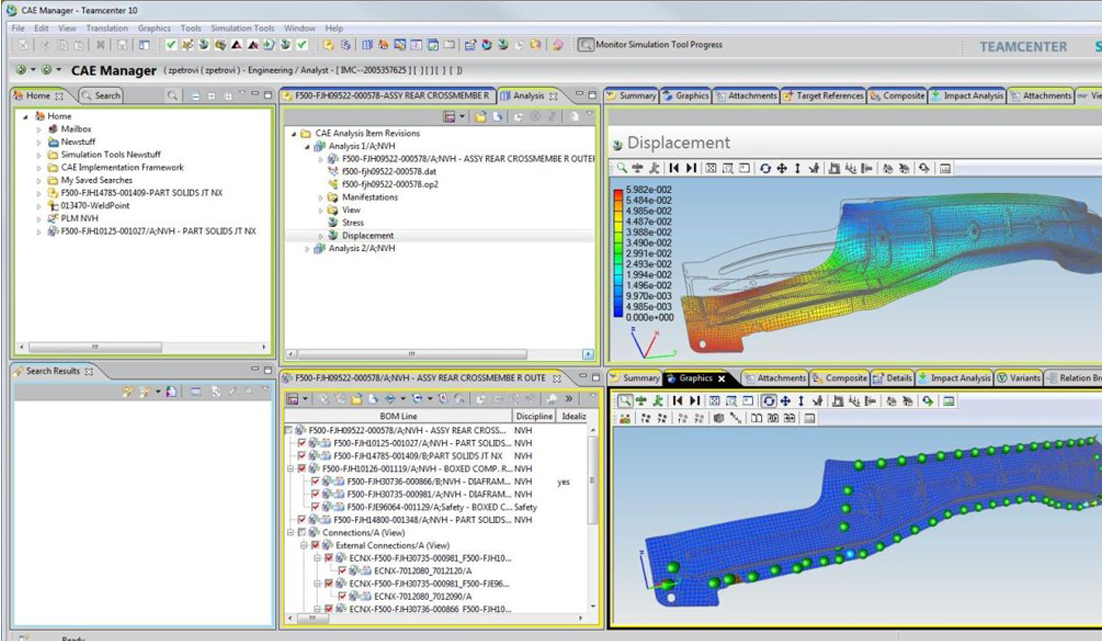Click the collapse-all icon in Home panel toolbar
The image size is (1102, 641).
195,96
